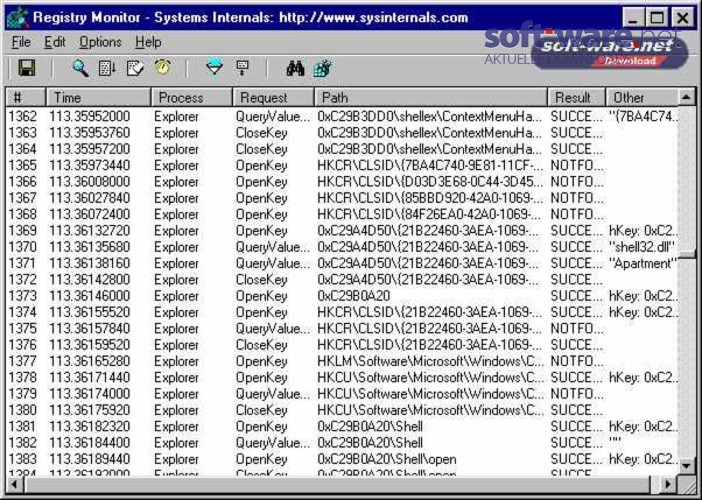The height and width of the screenshot is (500, 702).
Task: Click the vertical scrollbar up arrow
Action: tap(687, 97)
